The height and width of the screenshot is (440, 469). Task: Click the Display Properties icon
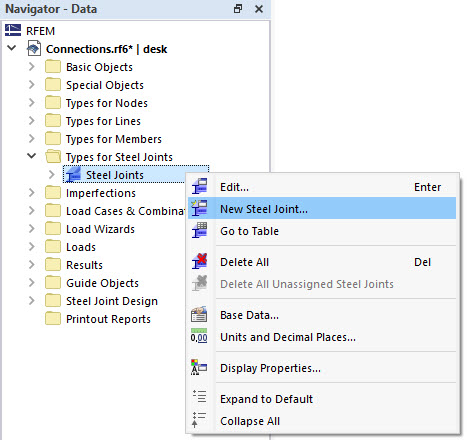pyautogui.click(x=199, y=367)
